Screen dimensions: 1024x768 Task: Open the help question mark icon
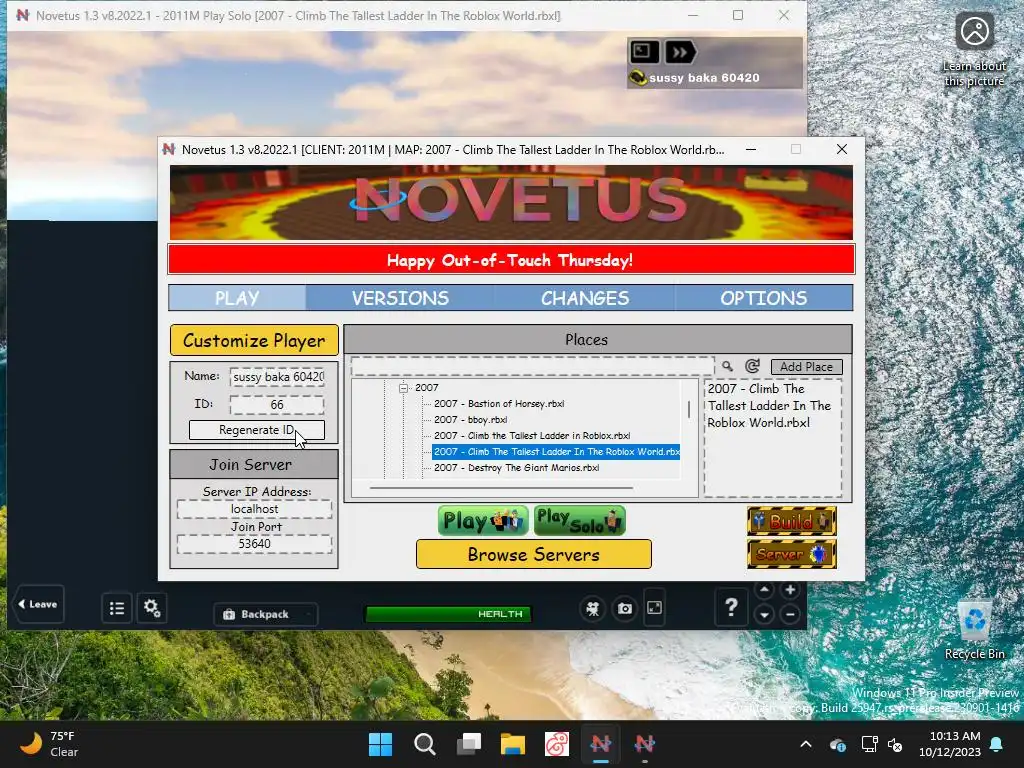[731, 607]
